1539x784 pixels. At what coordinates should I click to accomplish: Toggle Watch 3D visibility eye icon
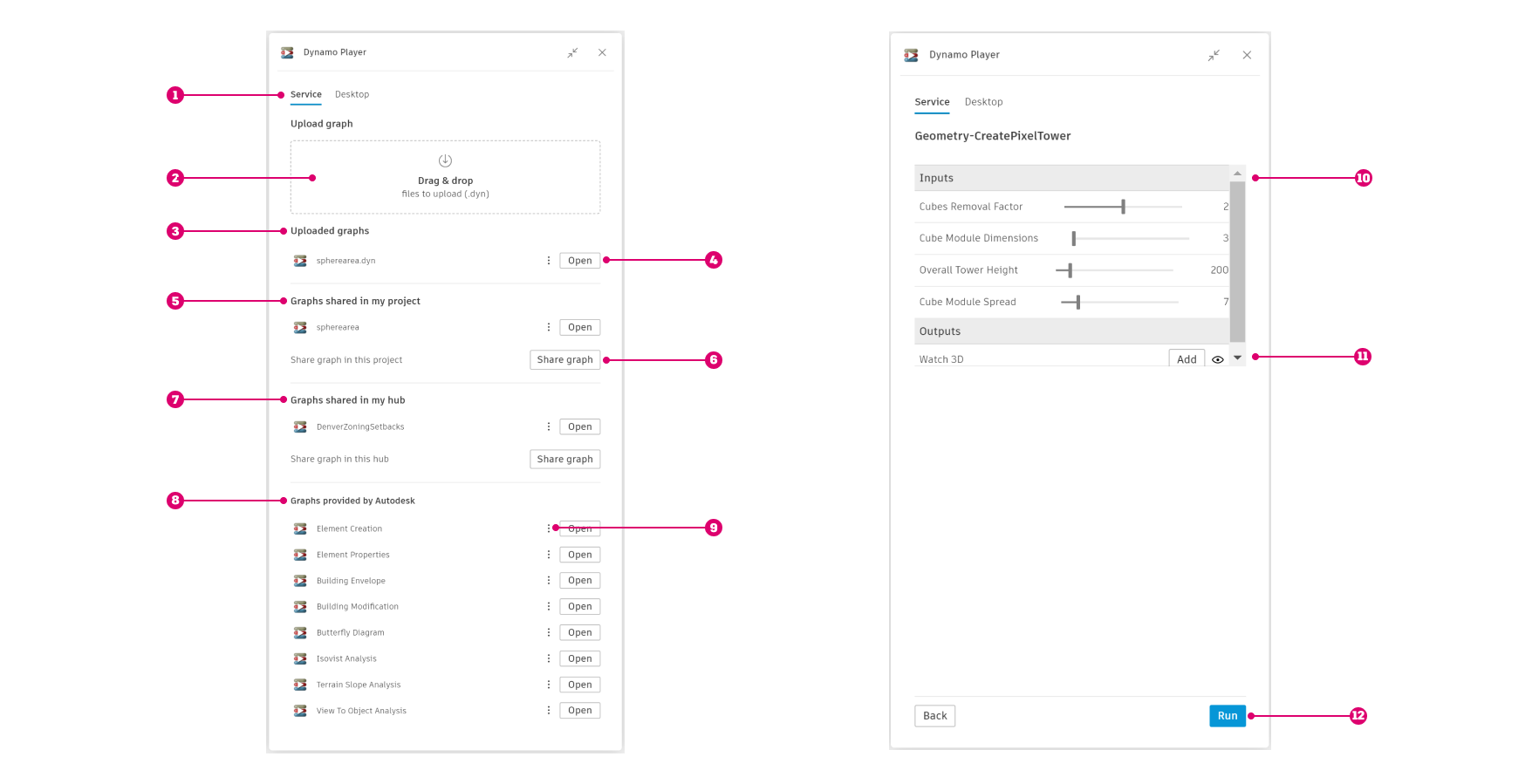click(1218, 359)
